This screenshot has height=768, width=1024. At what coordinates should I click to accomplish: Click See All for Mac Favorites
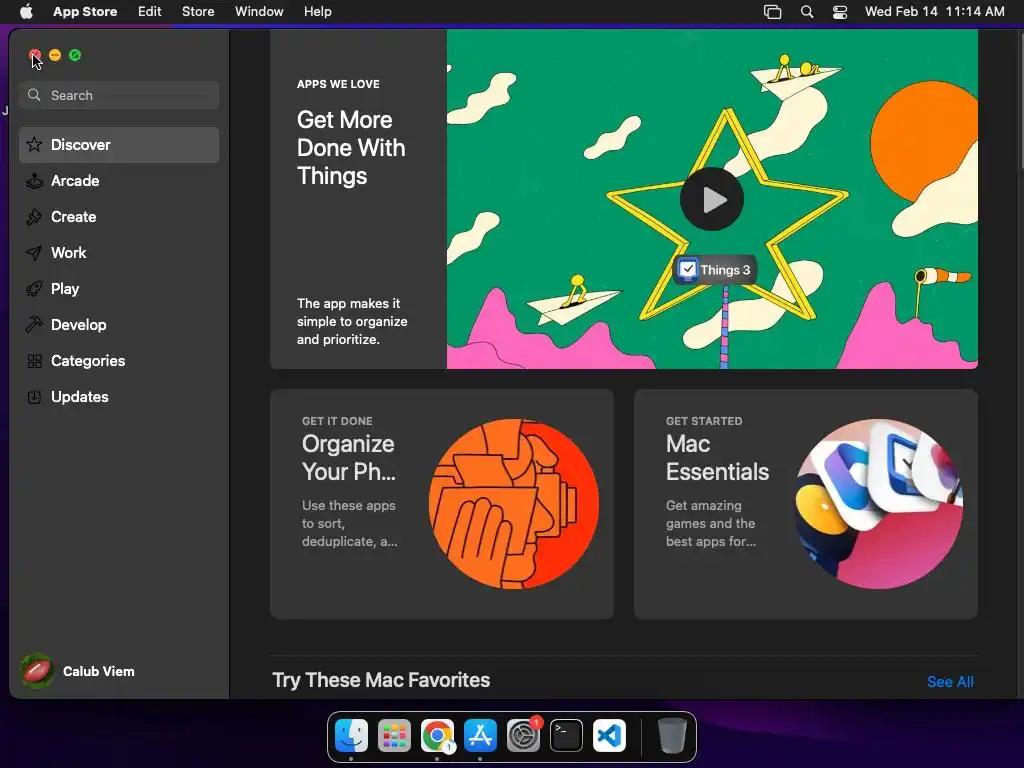coord(950,681)
